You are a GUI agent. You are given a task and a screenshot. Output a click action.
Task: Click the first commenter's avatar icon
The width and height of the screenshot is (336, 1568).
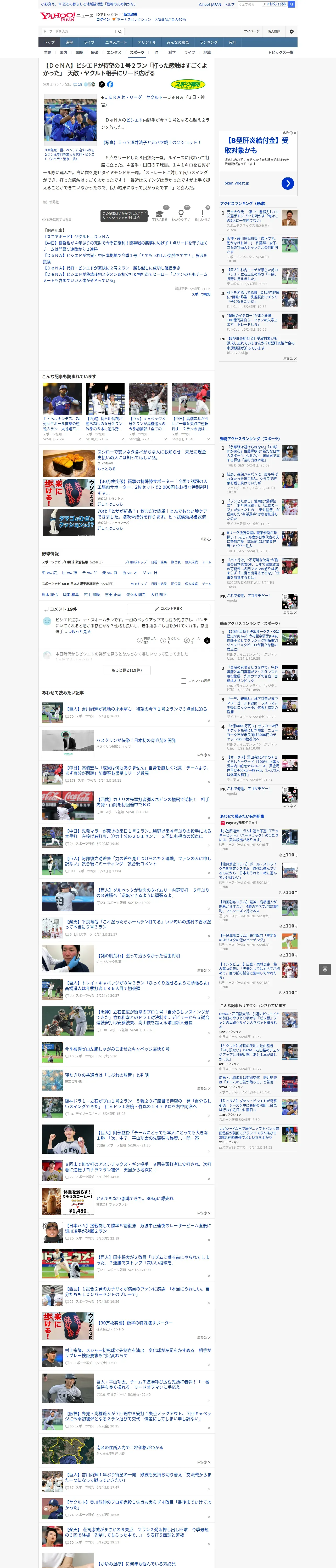(47, 621)
